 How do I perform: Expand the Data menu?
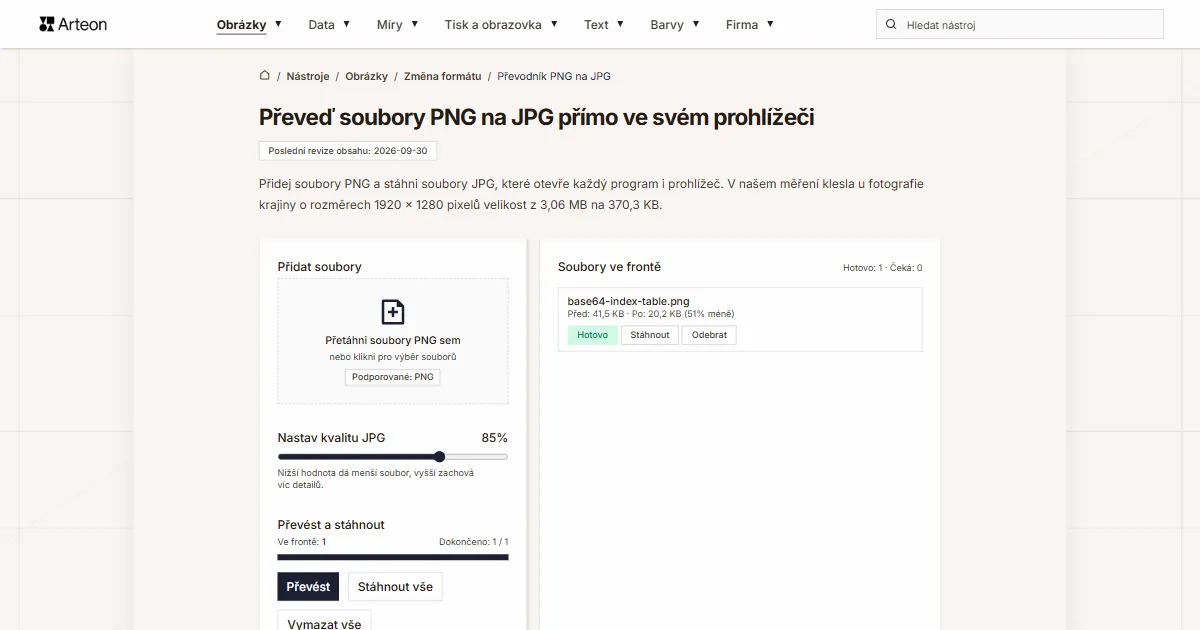point(329,24)
